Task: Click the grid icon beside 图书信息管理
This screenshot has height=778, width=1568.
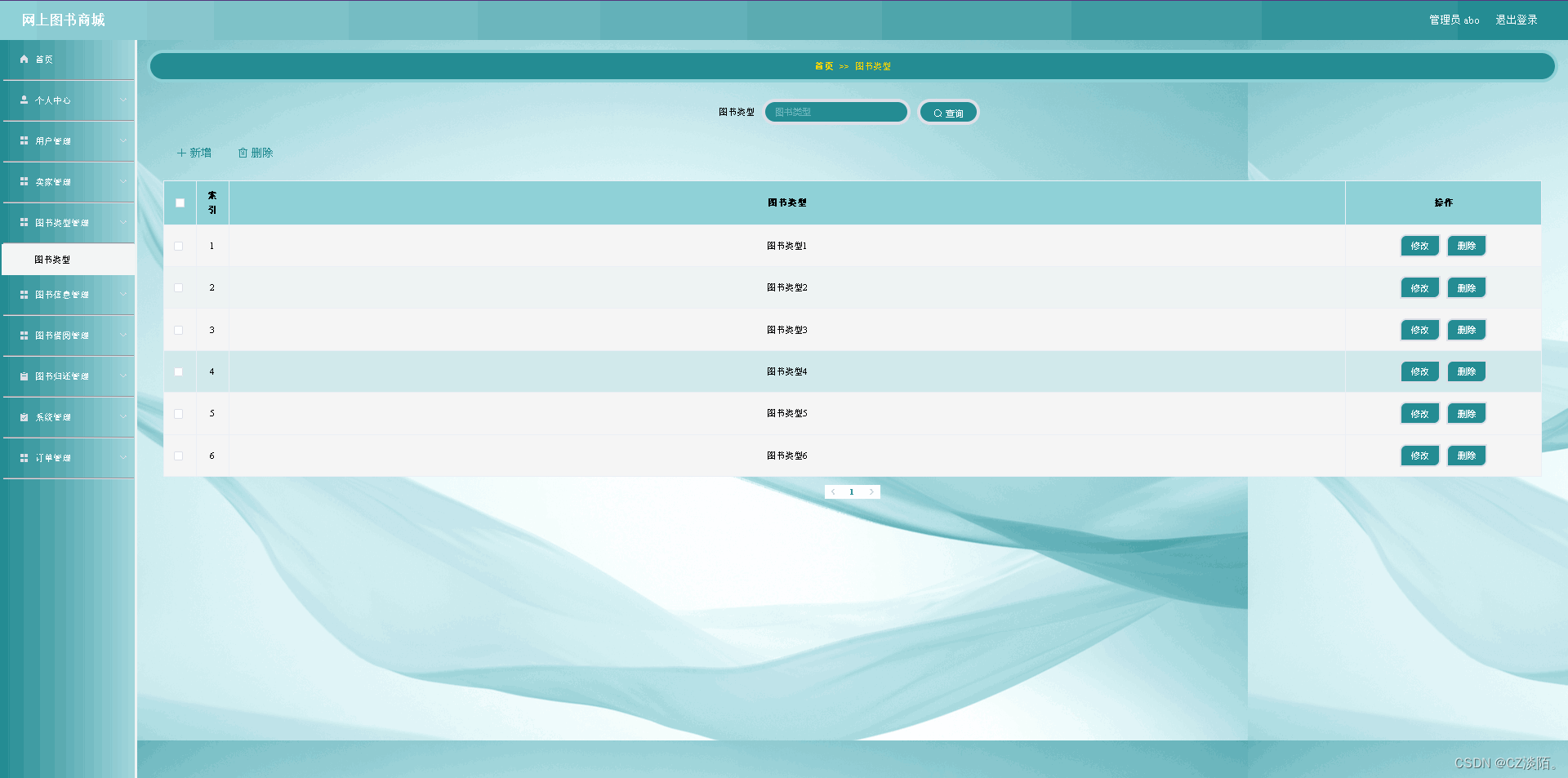Action: coord(24,294)
